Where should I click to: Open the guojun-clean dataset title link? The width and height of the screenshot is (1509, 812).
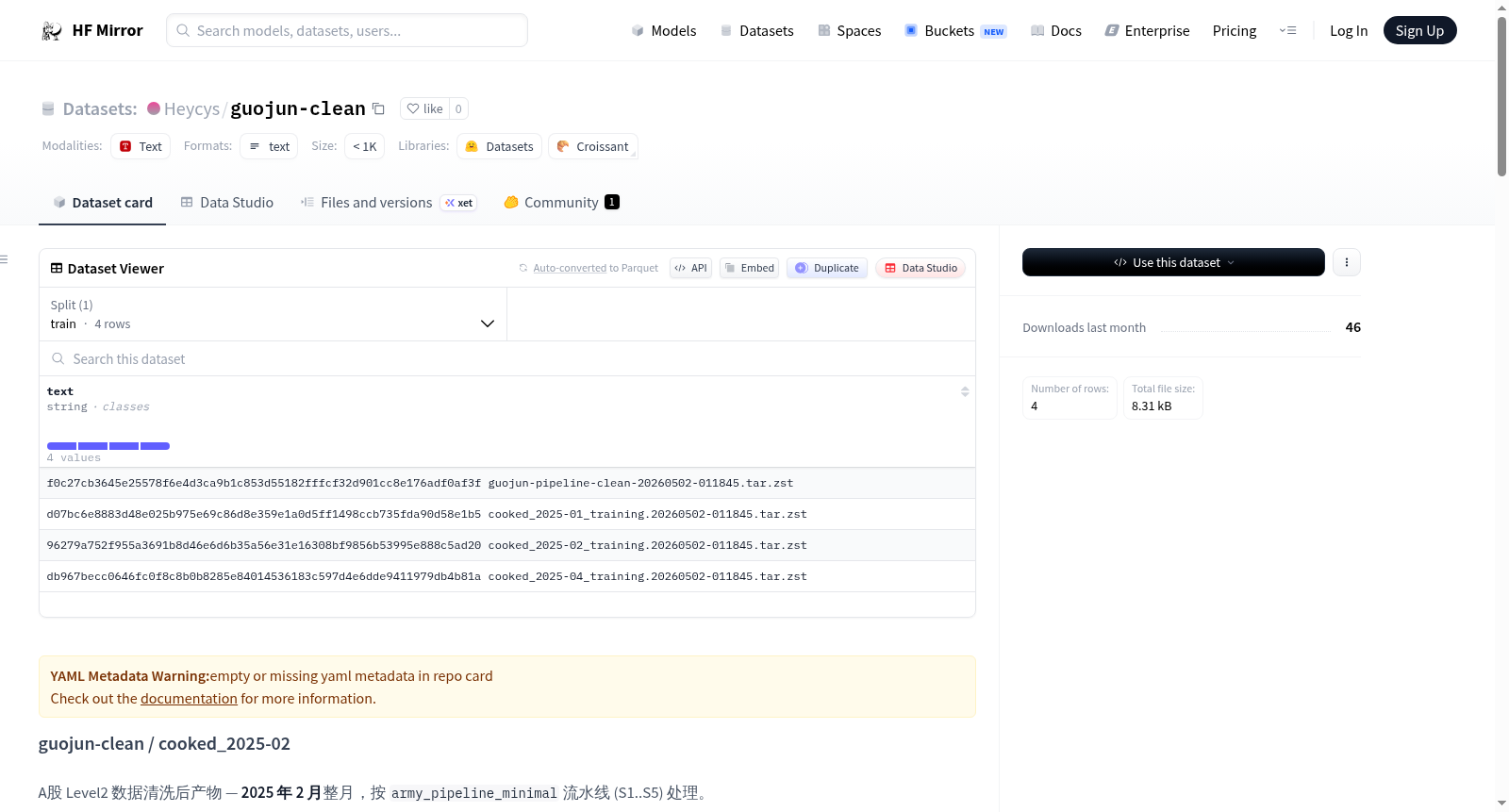coord(298,108)
